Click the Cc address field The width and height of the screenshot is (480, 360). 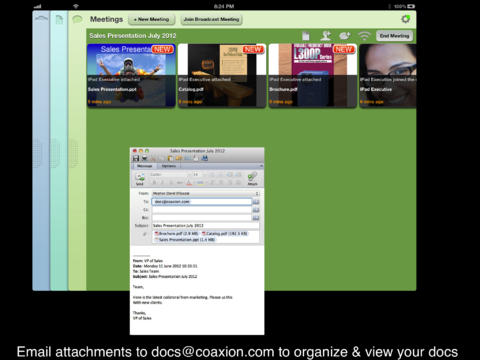[x=202, y=210]
